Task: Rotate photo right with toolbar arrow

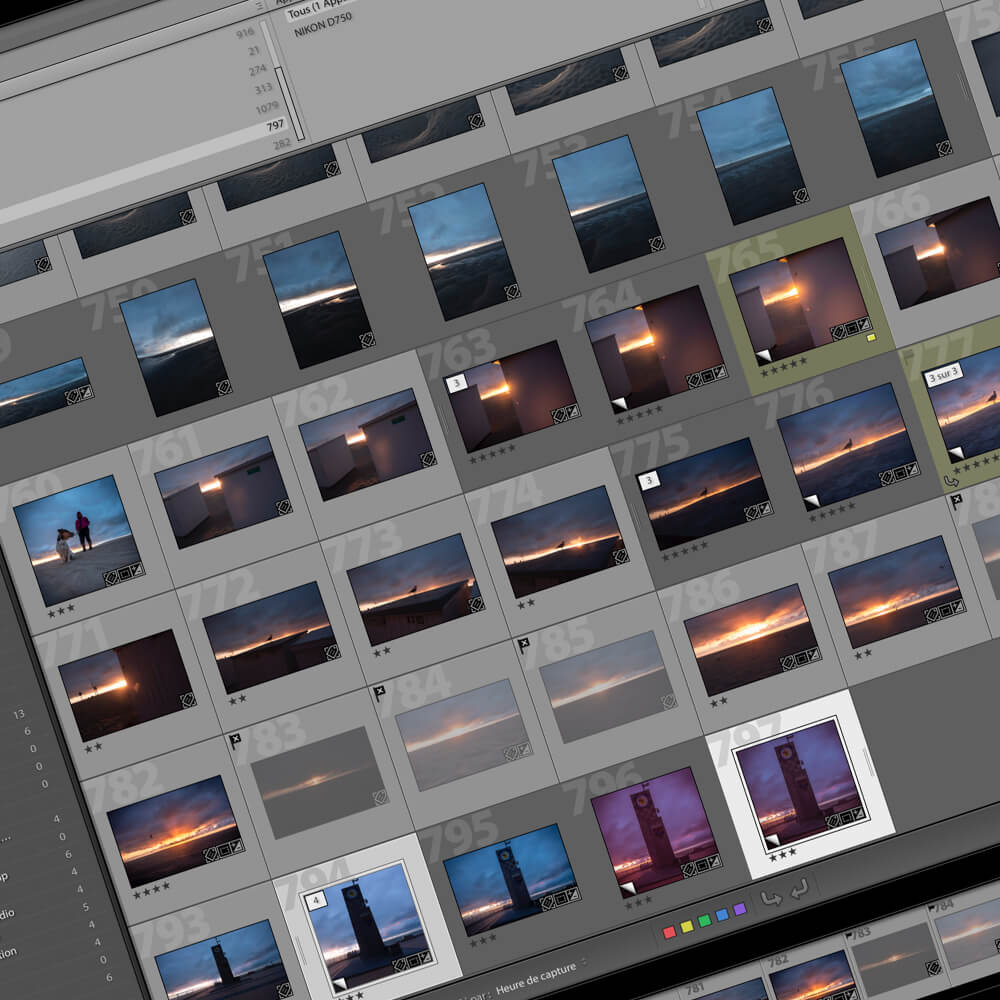Action: coord(800,888)
